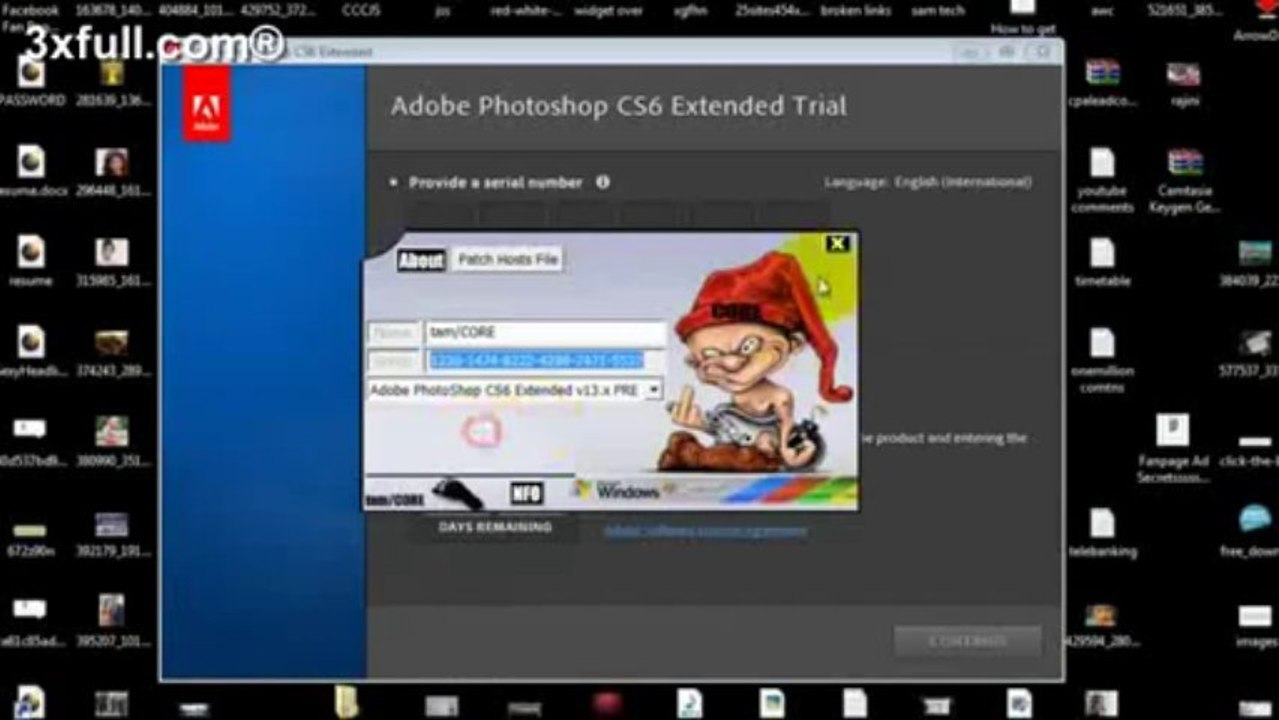Open the 392179_191 desktop image
The height and width of the screenshot is (720, 1279).
coord(112,534)
